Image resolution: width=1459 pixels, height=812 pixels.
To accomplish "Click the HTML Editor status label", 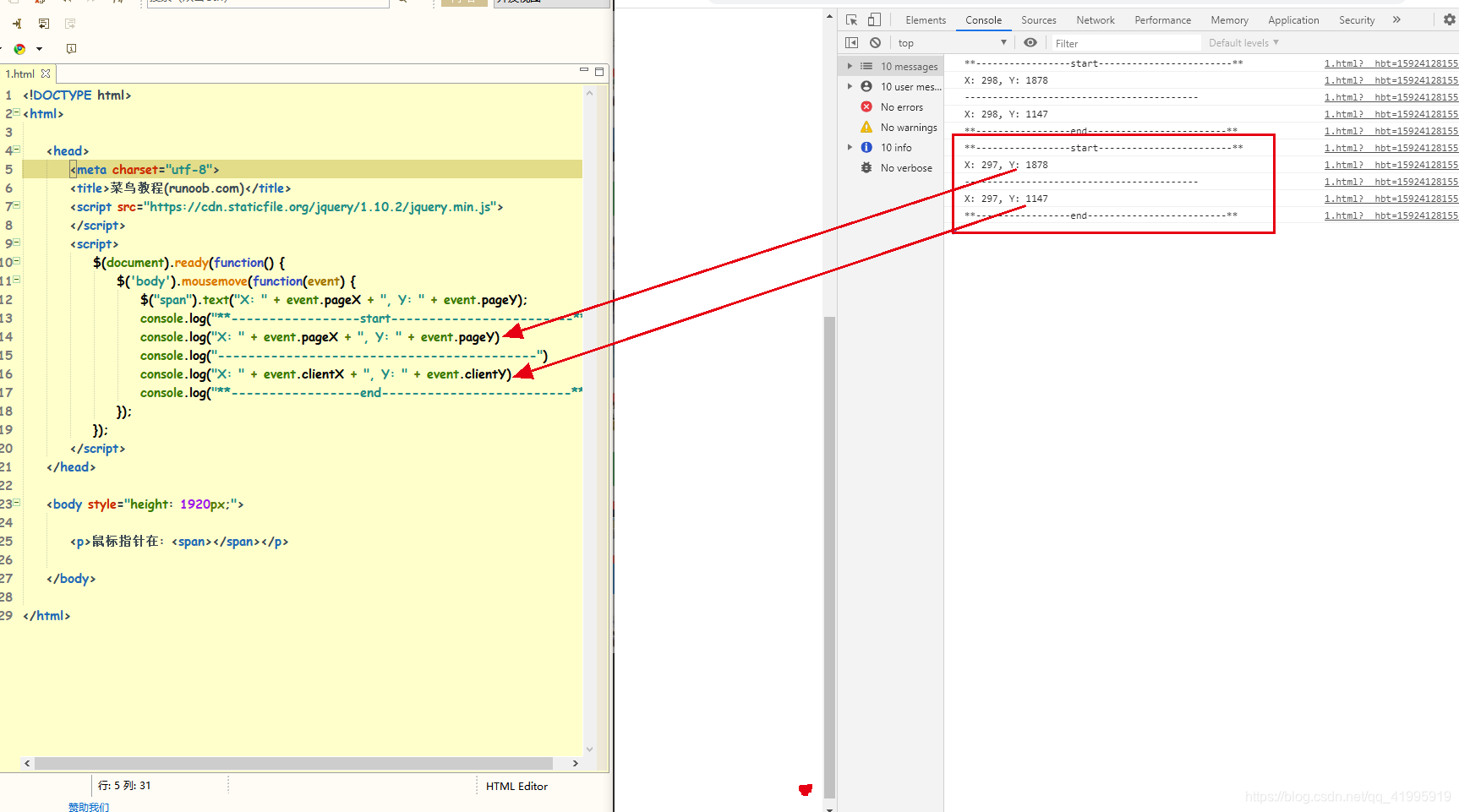I will coord(516,786).
